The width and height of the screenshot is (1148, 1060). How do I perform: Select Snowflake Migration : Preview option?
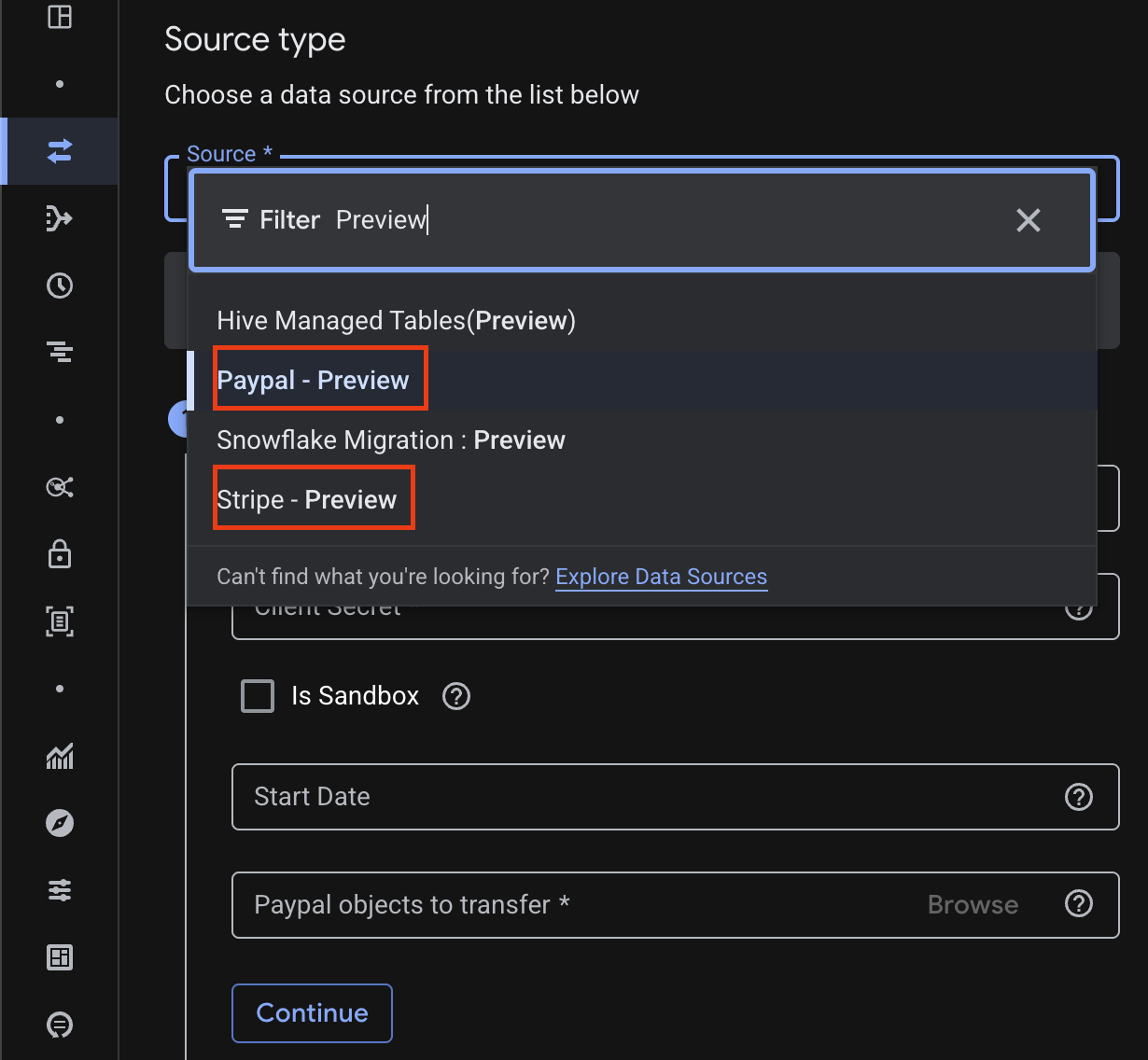point(390,440)
